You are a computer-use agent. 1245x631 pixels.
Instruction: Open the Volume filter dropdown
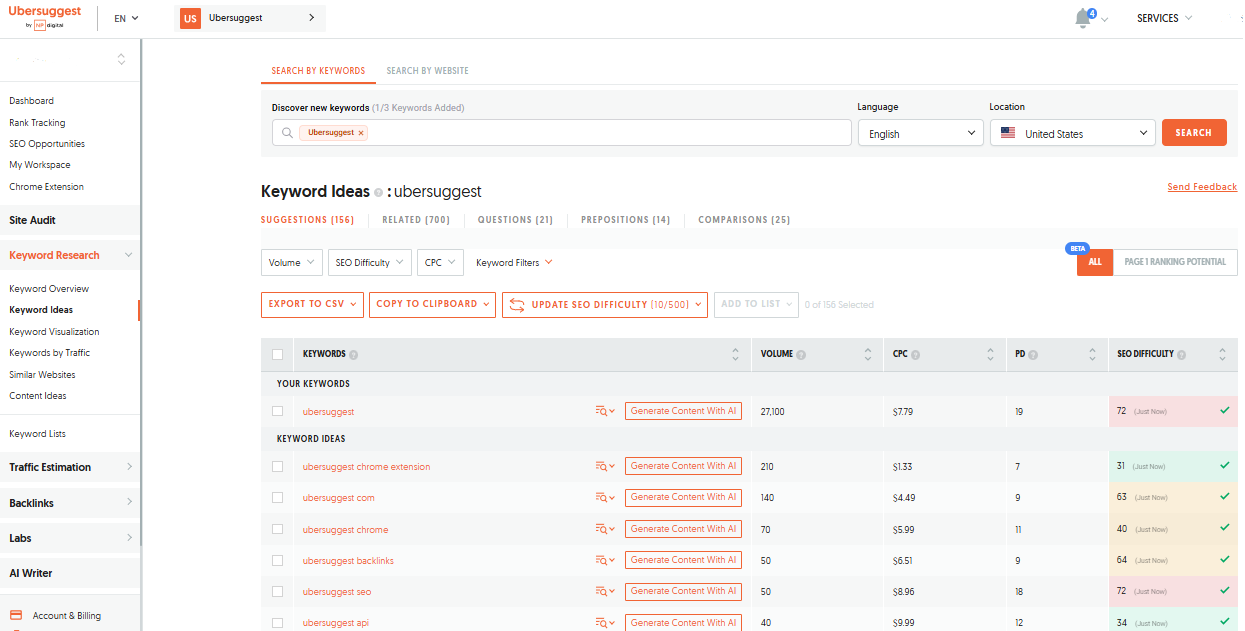coord(292,262)
